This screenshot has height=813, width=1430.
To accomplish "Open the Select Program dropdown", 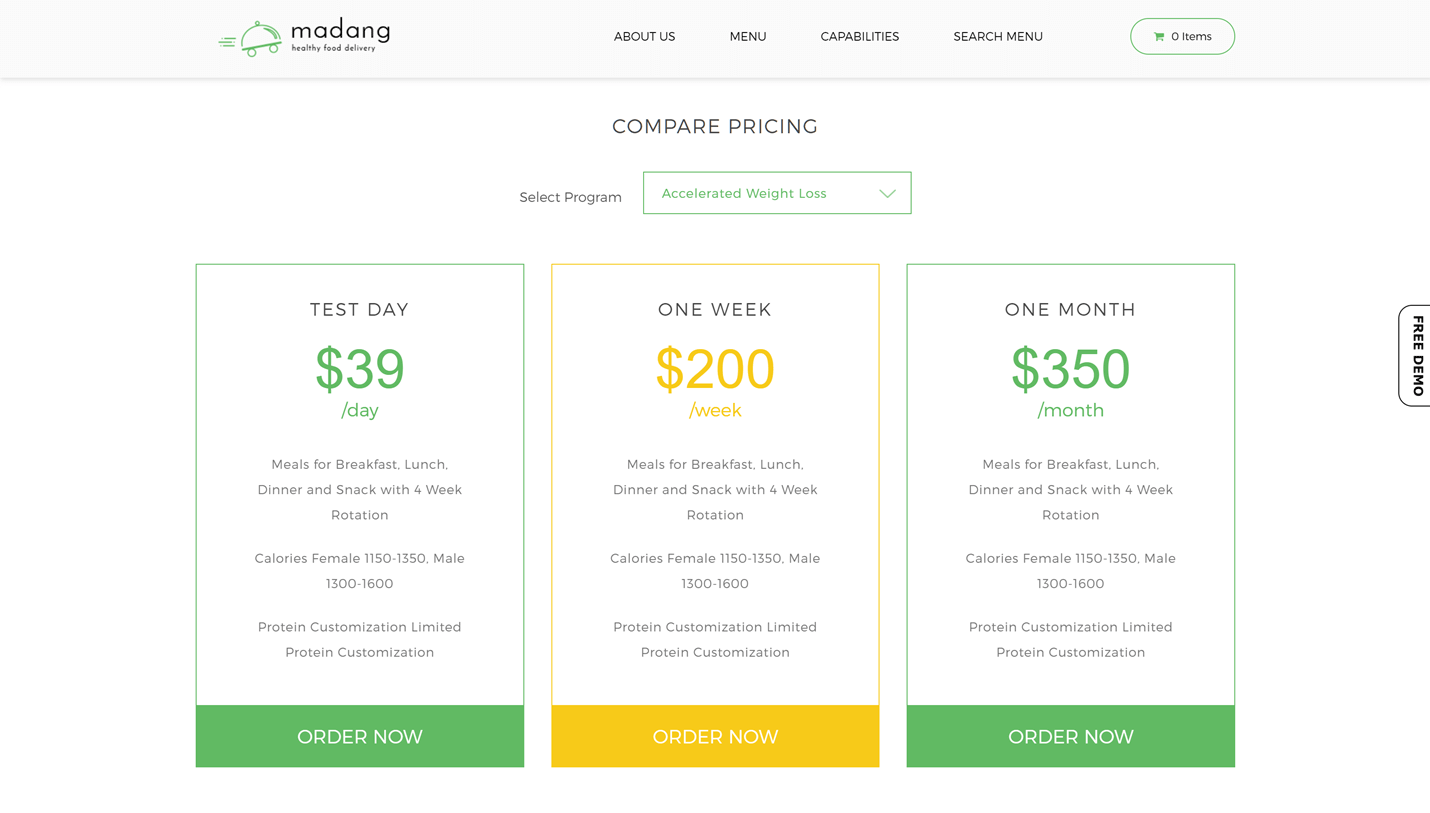I will pos(776,193).
